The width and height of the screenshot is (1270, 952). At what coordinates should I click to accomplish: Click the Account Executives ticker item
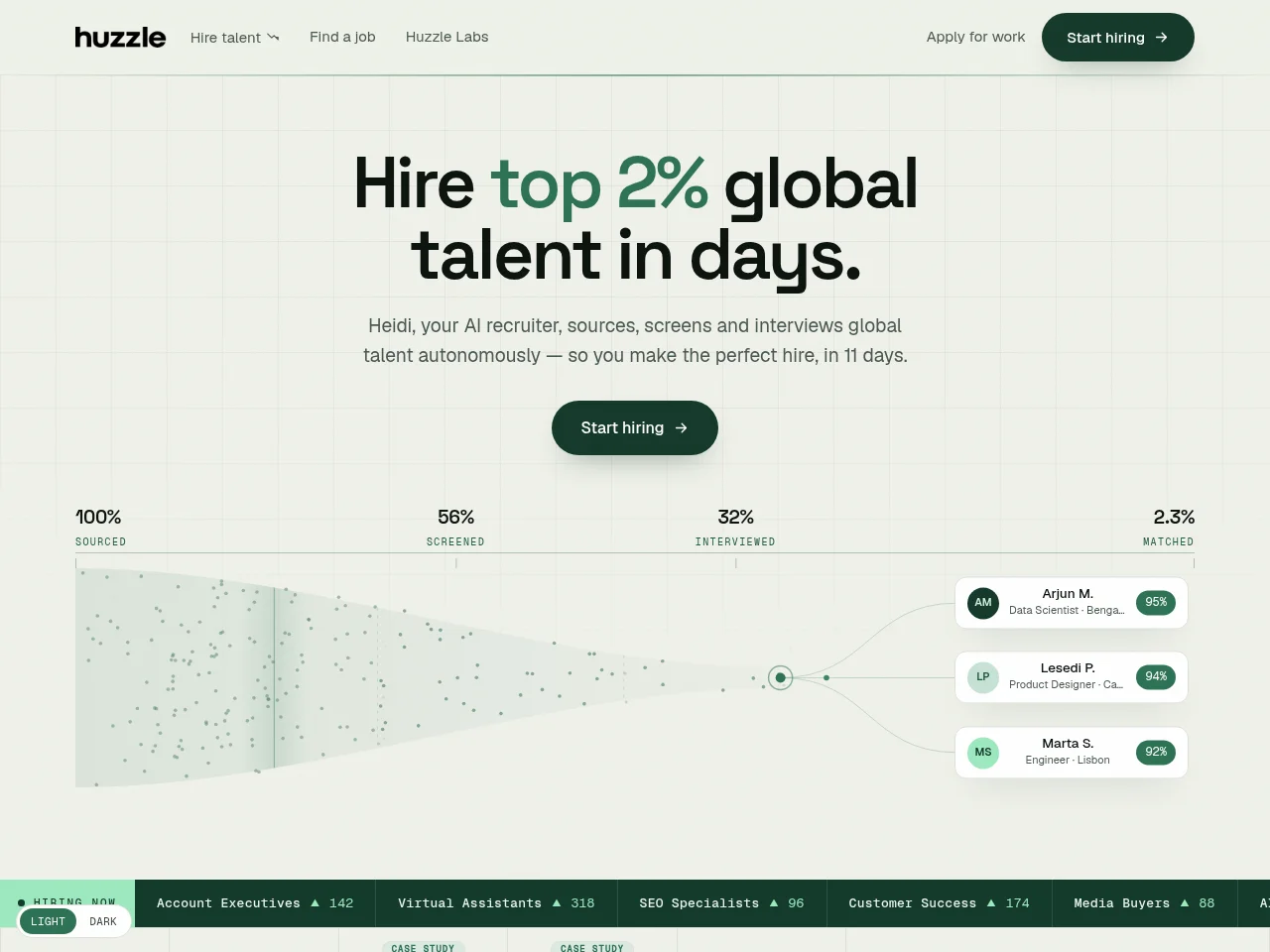[x=255, y=903]
